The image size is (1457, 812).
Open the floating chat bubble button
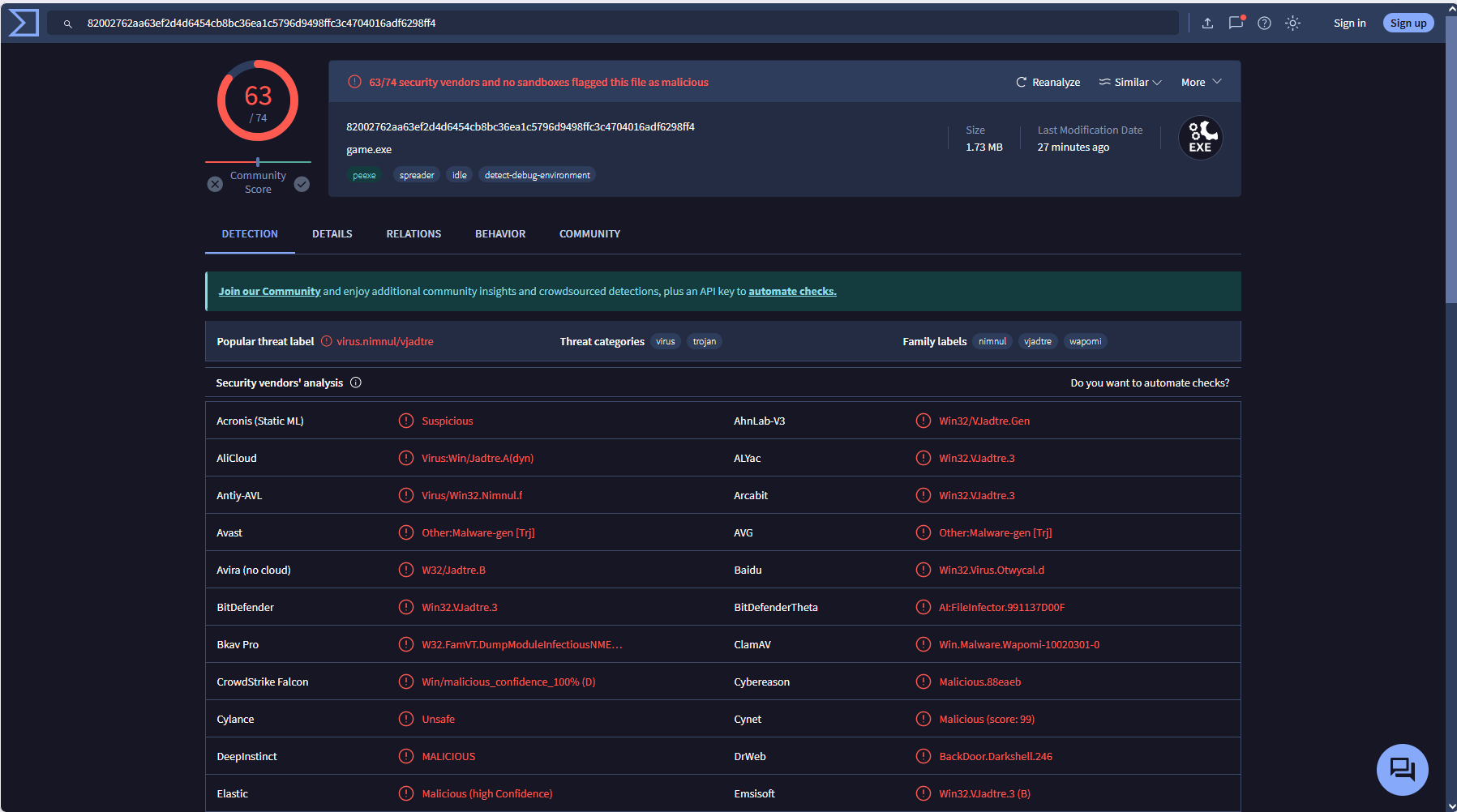[1402, 769]
